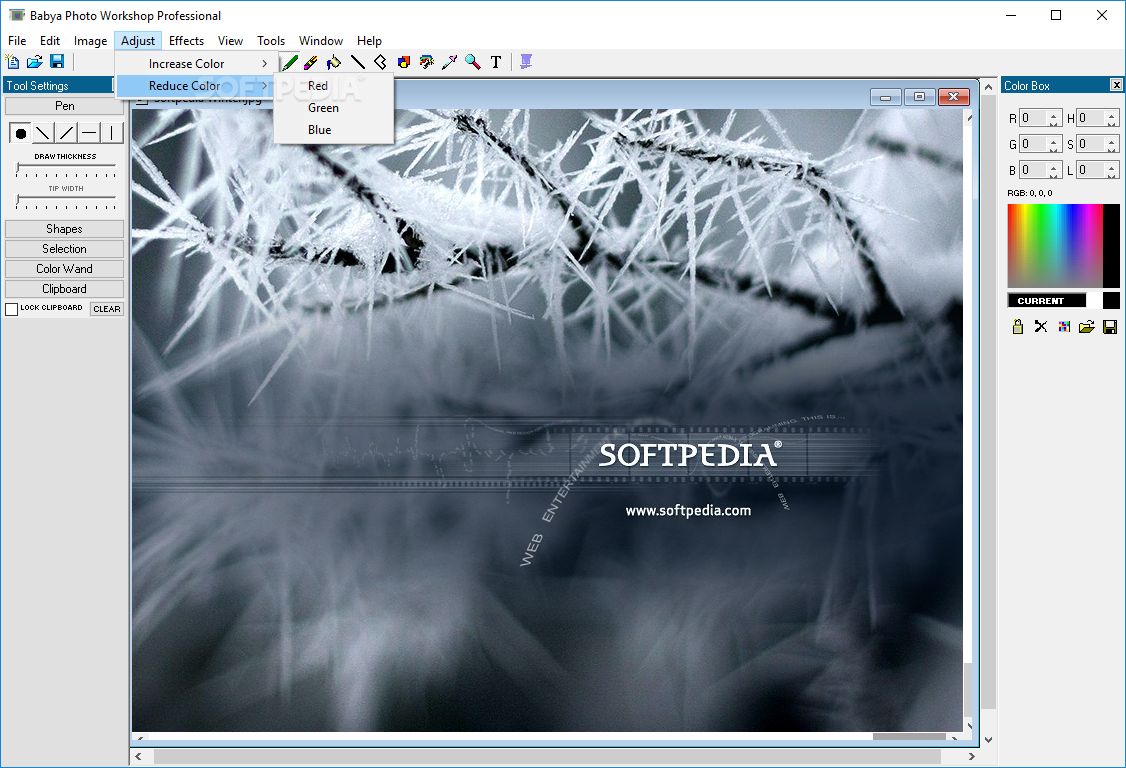Open the custom palette icon in Color Box

click(x=1064, y=327)
